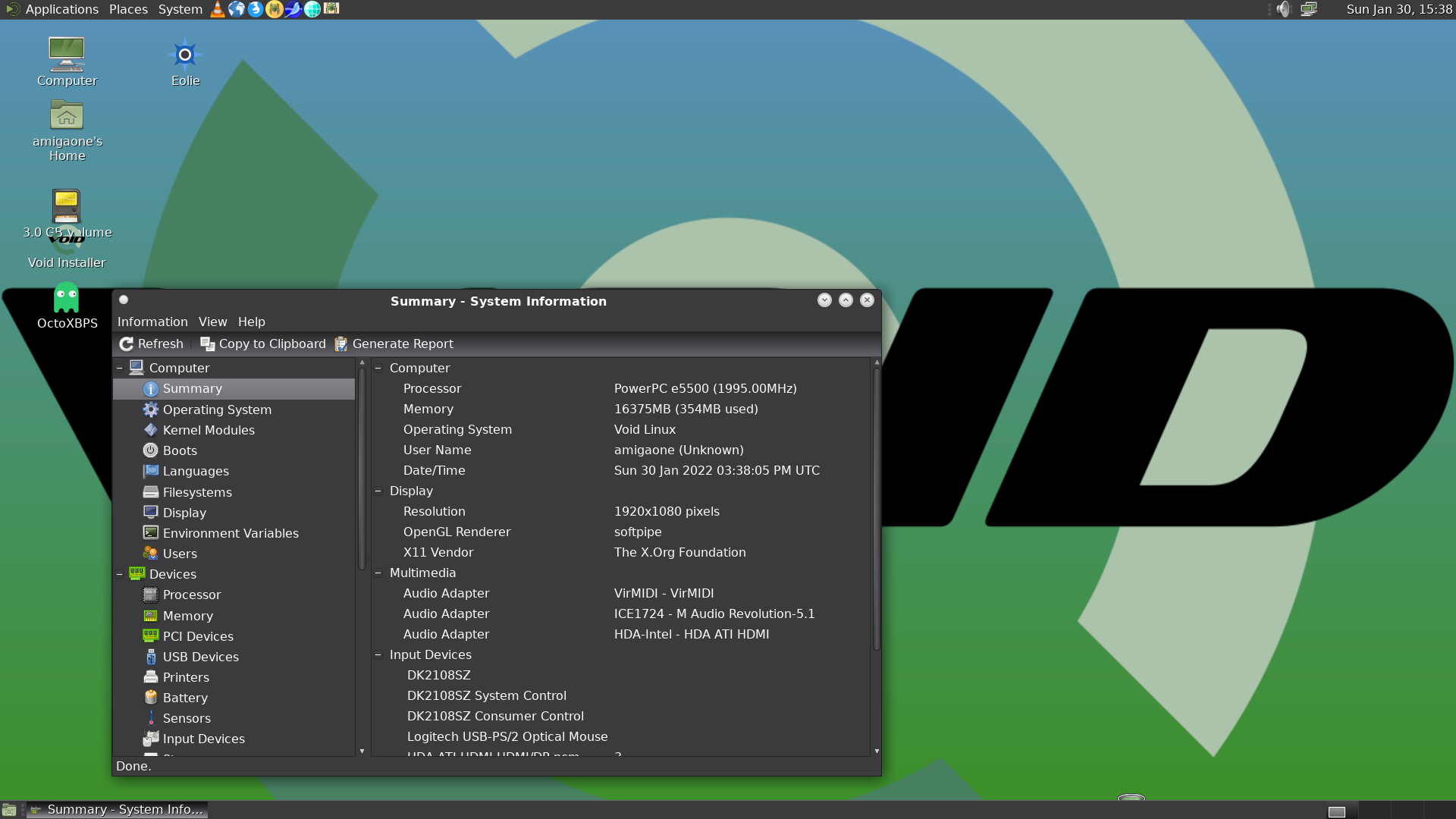Screen dimensions: 1456x819
Task: Select the Boots entry
Action: [234, 450]
